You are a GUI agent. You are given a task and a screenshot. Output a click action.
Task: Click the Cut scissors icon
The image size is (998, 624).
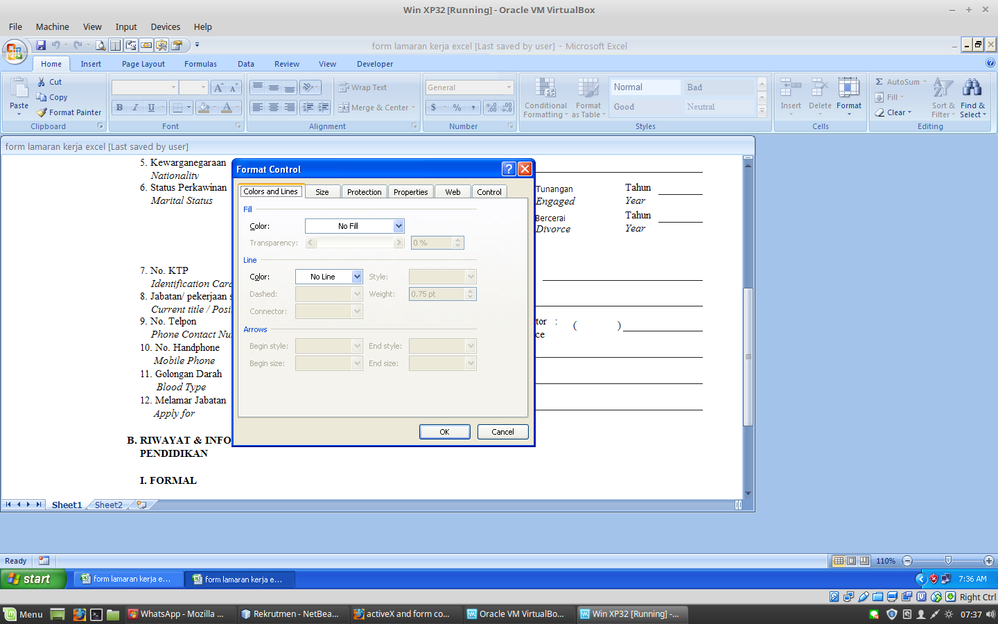tap(41, 82)
